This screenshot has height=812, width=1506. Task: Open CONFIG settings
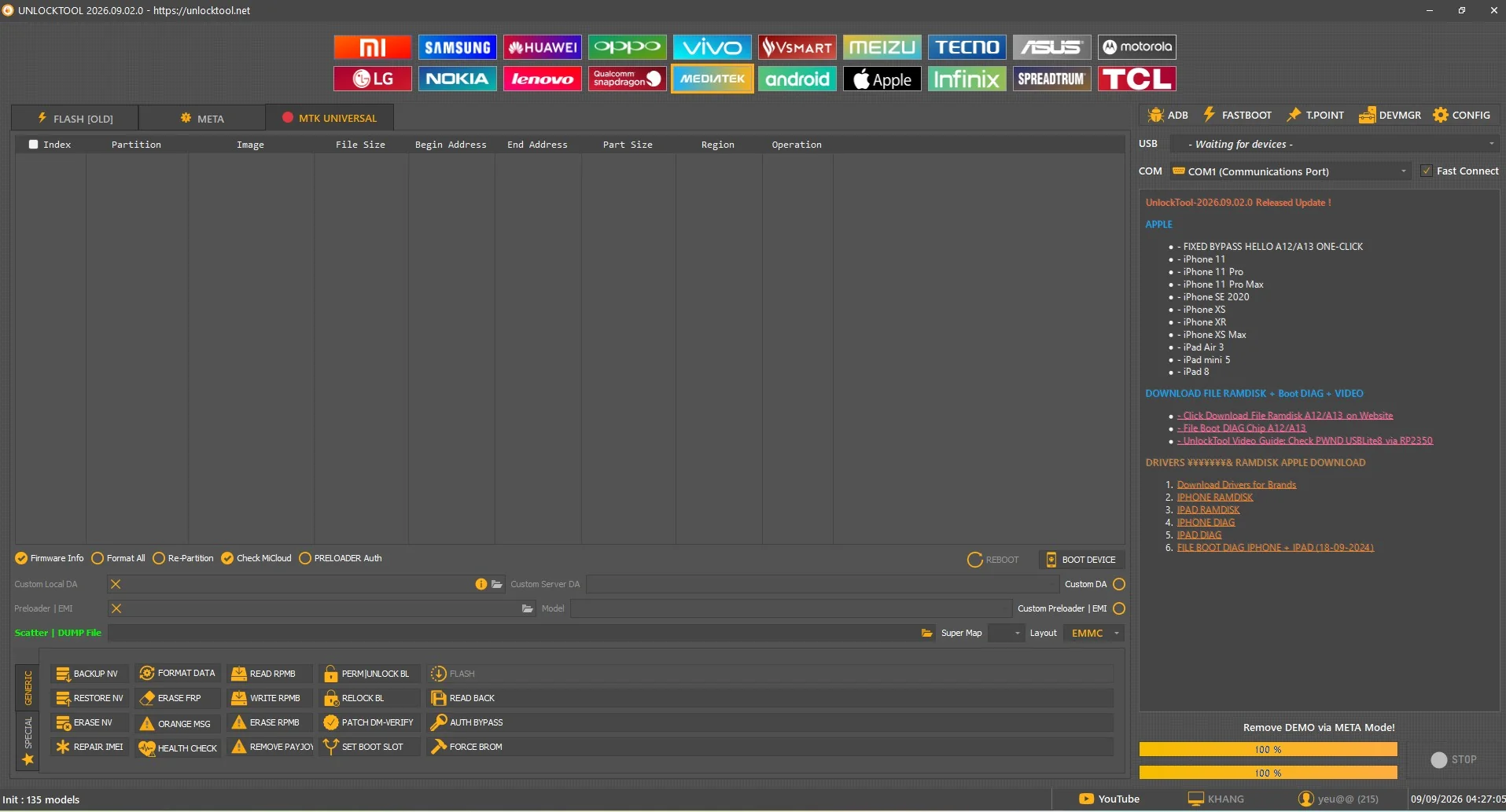tap(1462, 115)
